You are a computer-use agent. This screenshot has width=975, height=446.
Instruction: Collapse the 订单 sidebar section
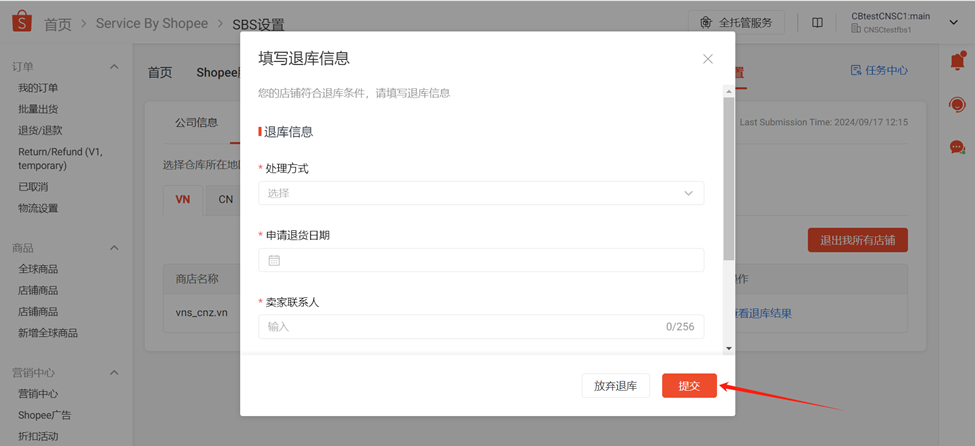coord(114,67)
